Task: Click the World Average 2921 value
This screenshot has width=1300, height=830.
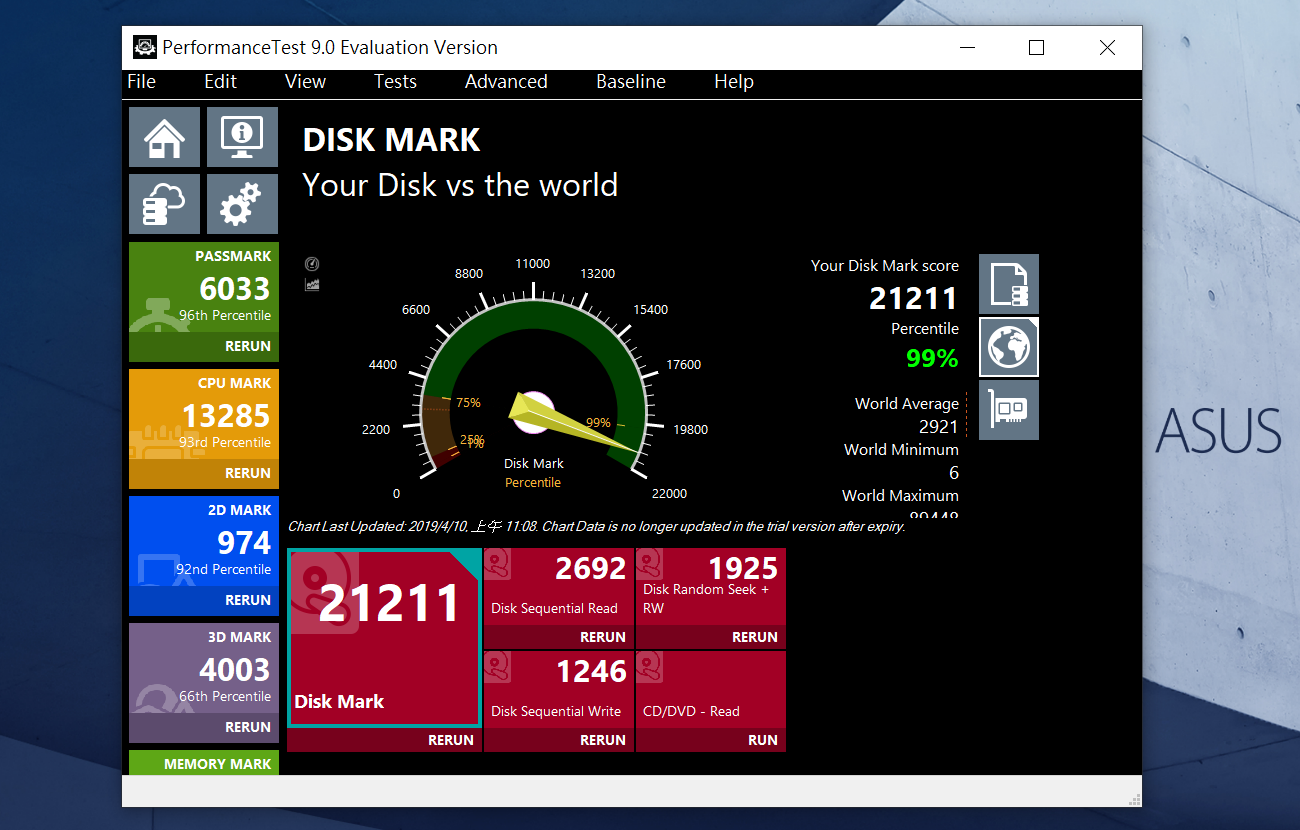Action: click(939, 426)
